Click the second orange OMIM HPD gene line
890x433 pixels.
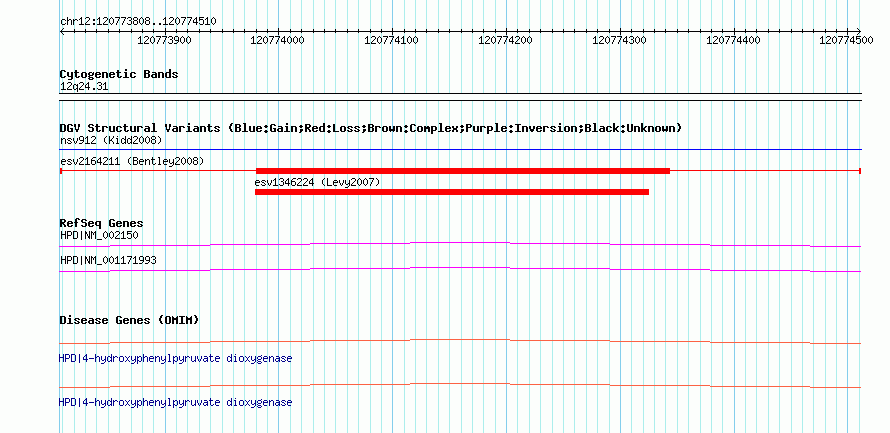point(460,386)
